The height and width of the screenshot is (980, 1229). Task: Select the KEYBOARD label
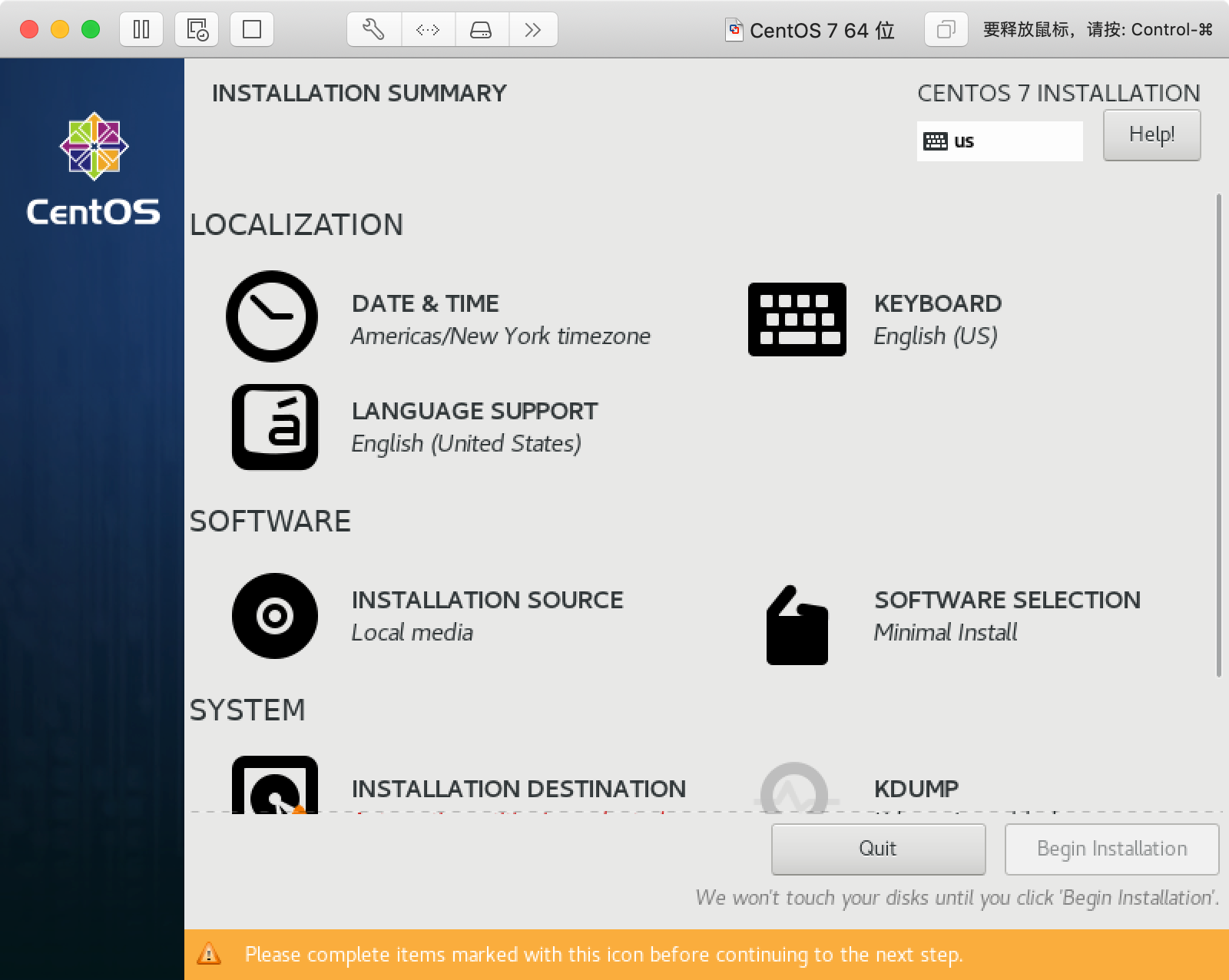pos(938,303)
